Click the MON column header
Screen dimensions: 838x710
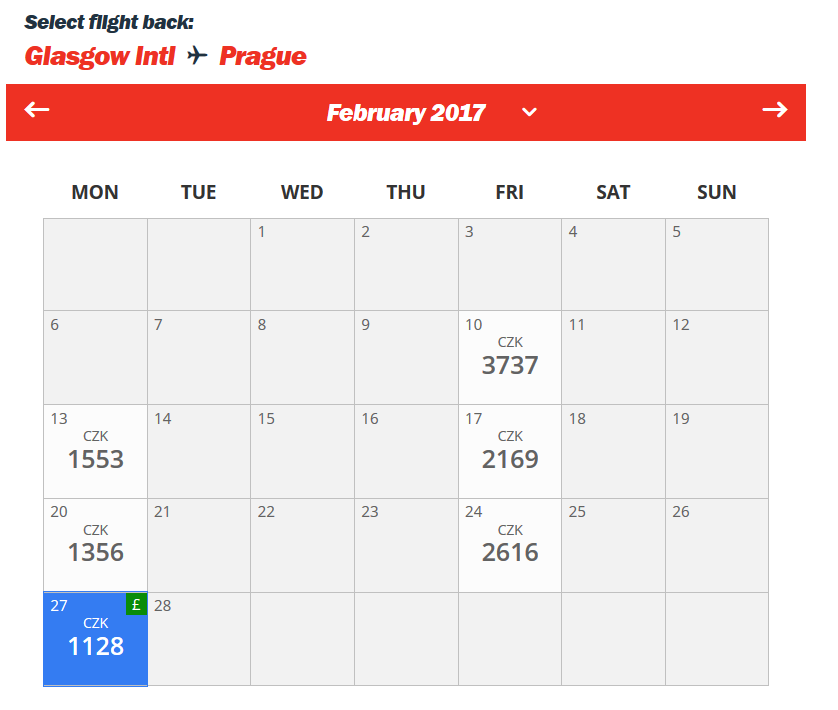tap(95, 192)
